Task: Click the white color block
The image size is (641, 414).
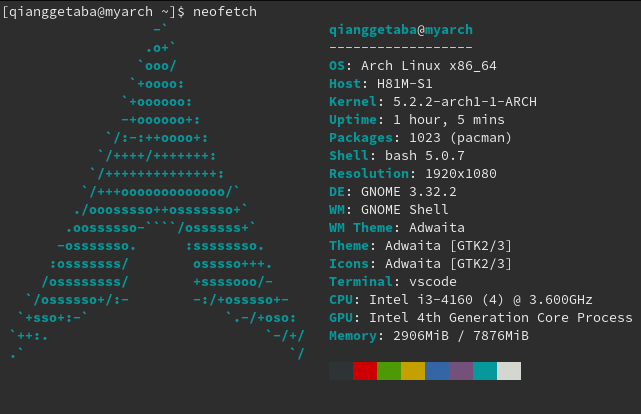Action: 509,371
